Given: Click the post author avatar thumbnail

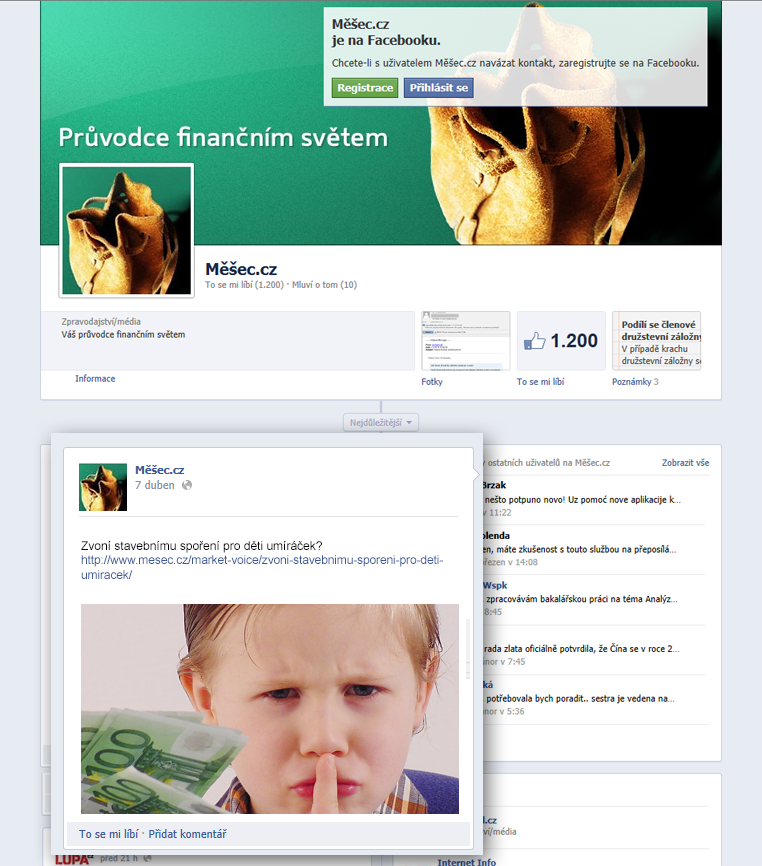Looking at the screenshot, I should (103, 487).
